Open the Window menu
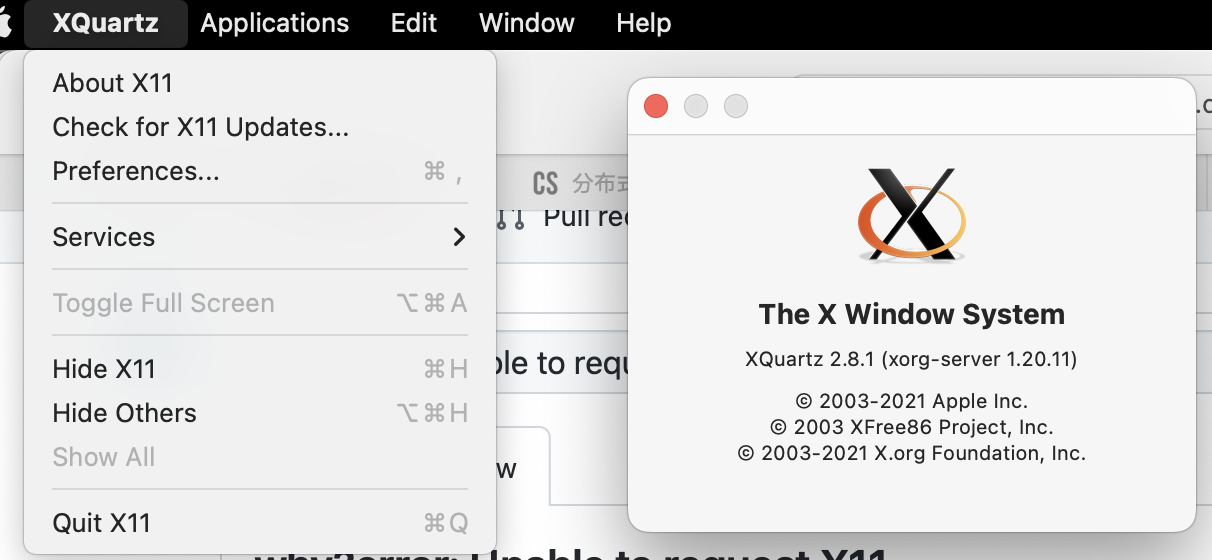This screenshot has width=1212, height=560. pyautogui.click(x=527, y=23)
